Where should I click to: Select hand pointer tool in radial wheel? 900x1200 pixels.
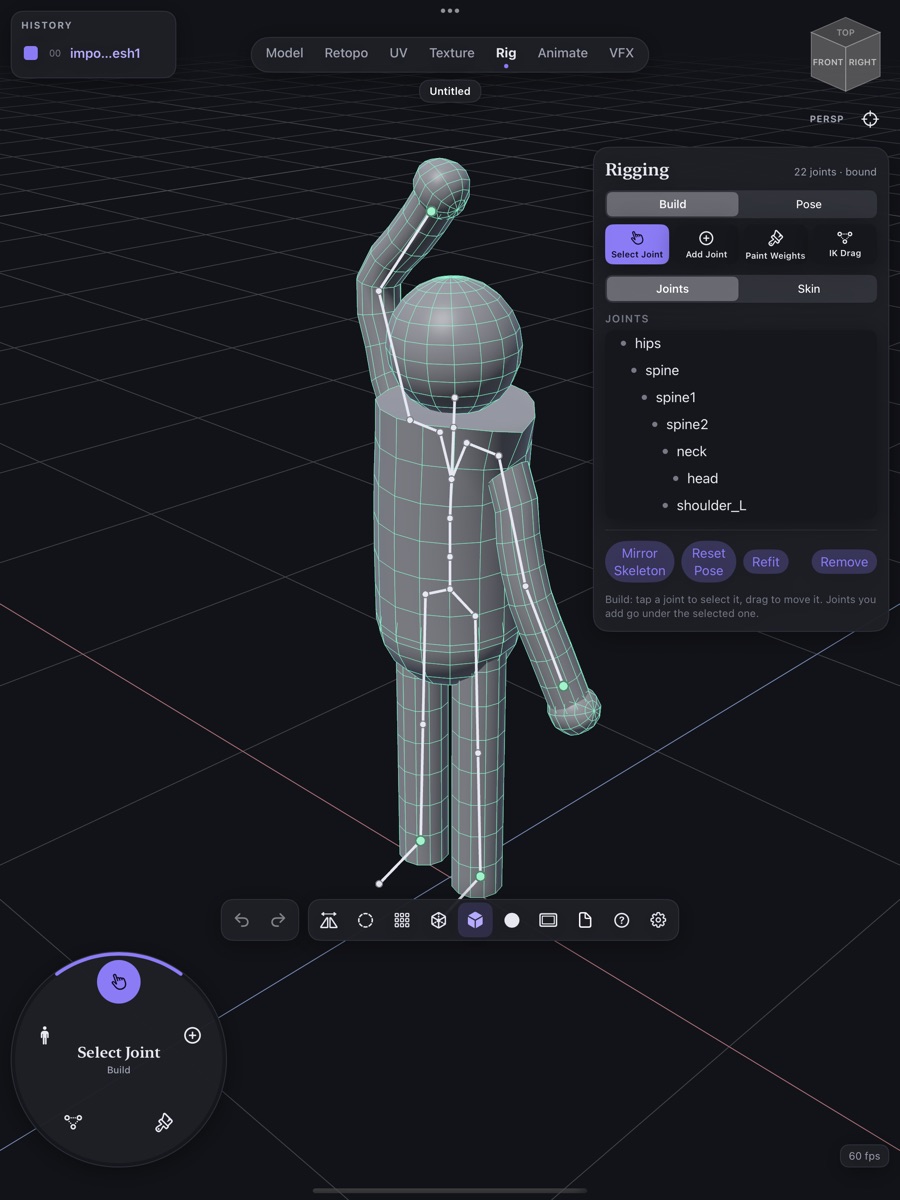(119, 982)
